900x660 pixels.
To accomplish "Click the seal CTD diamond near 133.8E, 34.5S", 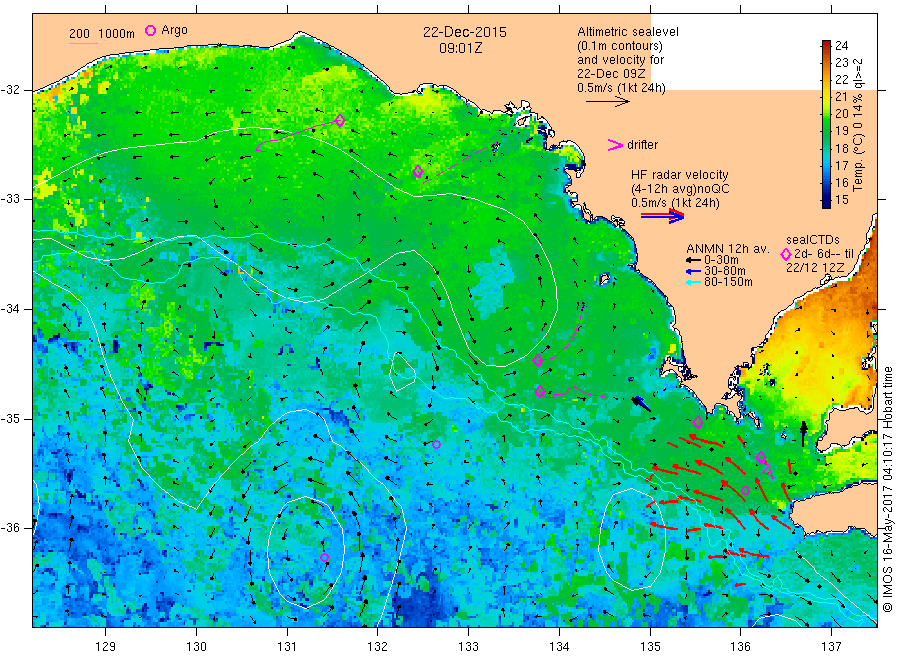I will coord(538,360).
